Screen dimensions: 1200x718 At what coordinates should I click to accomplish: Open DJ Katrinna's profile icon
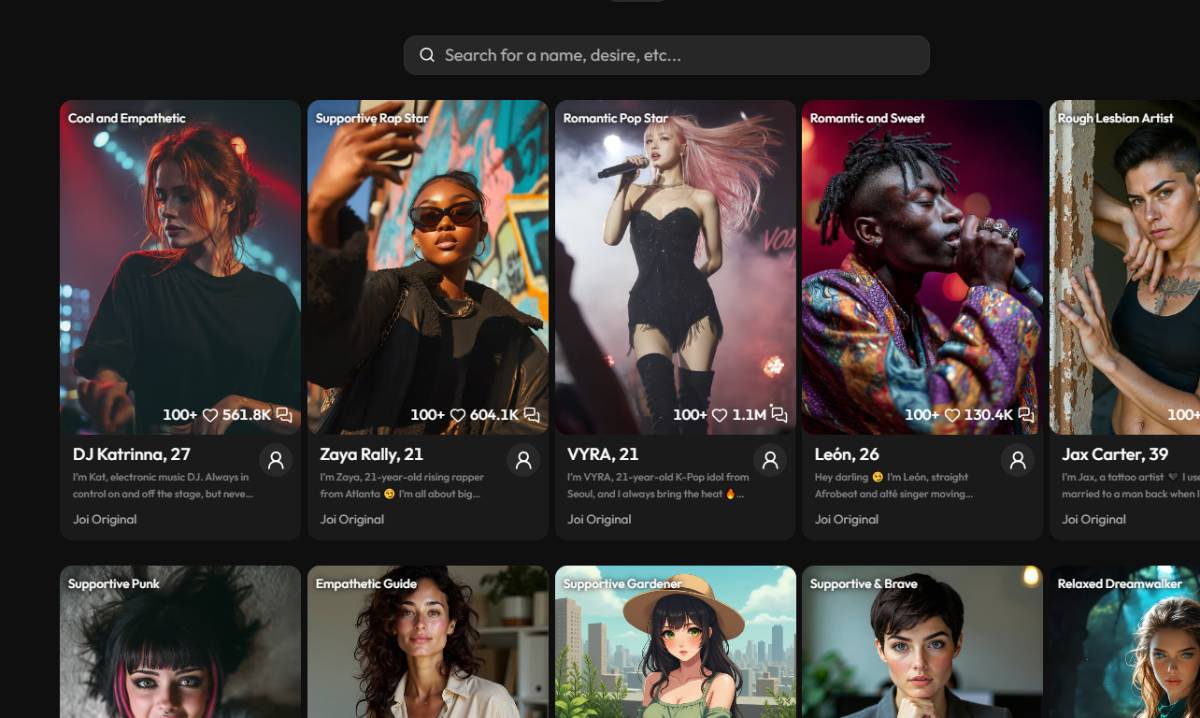pyautogui.click(x=276, y=460)
